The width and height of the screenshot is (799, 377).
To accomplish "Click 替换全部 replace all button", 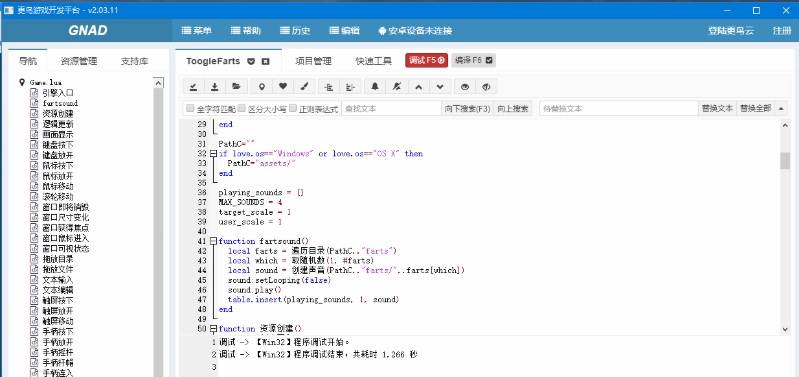I will pos(756,108).
